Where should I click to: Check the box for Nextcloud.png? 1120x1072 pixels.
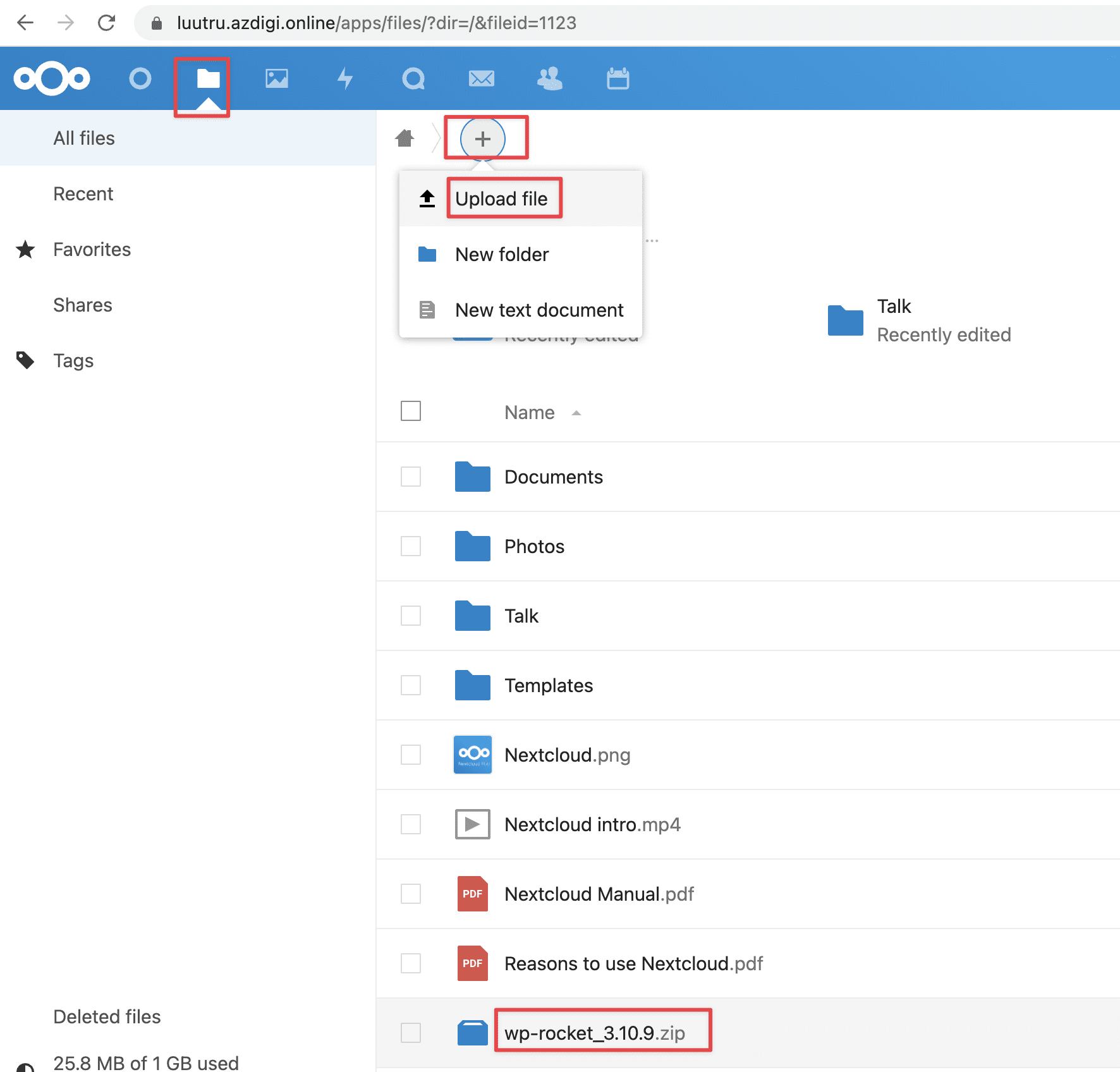[x=411, y=755]
